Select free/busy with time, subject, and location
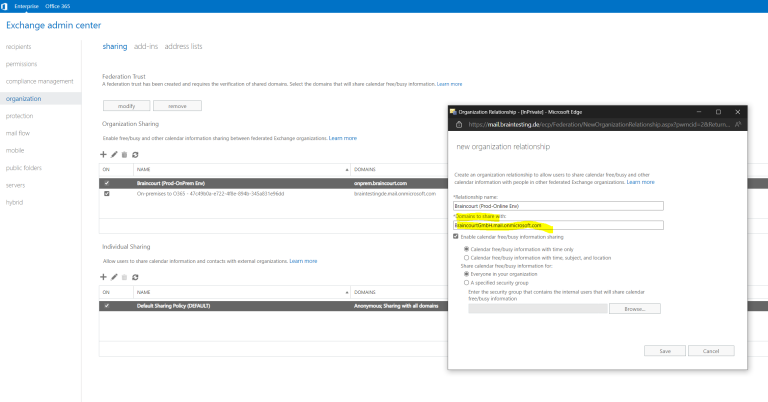The height and width of the screenshot is (402, 768). 466,258
